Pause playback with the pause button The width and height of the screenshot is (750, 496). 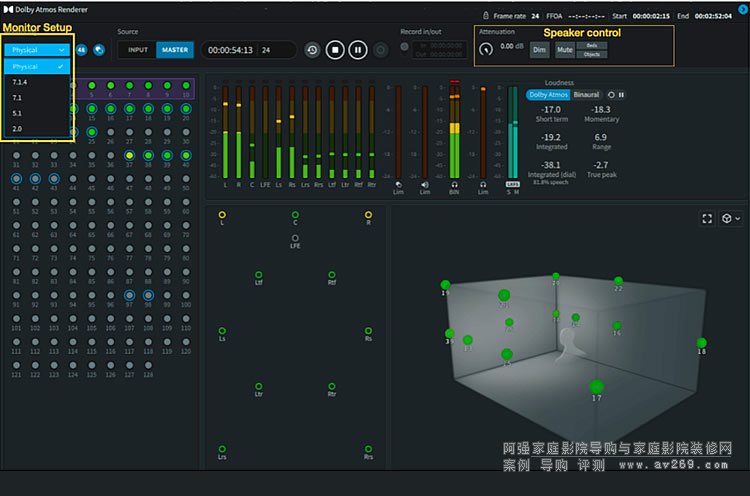(358, 50)
